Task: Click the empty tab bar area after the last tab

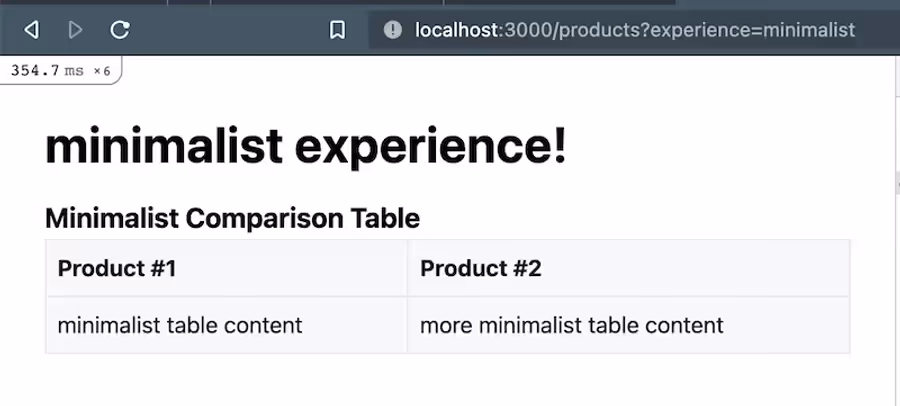Action: (x=788, y=3)
